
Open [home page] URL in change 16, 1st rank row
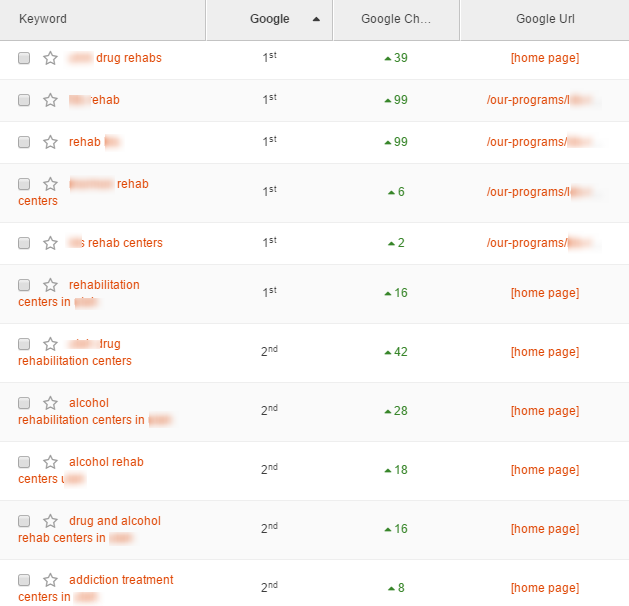545,293
